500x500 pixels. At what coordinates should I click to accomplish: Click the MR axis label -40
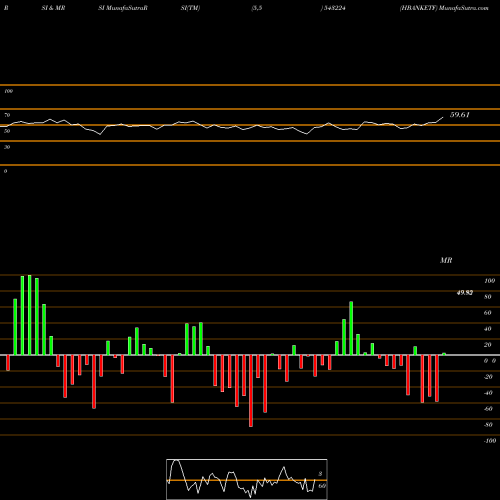pos(488,393)
